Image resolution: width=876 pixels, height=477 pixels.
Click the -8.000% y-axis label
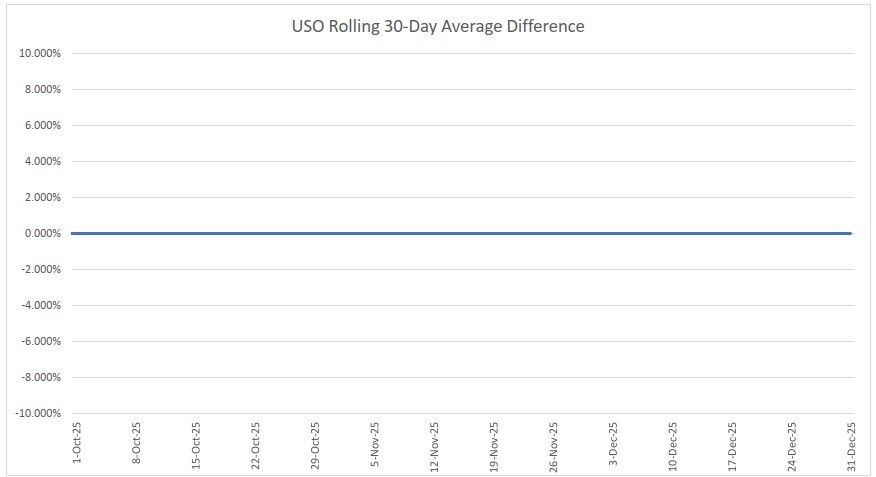40,377
